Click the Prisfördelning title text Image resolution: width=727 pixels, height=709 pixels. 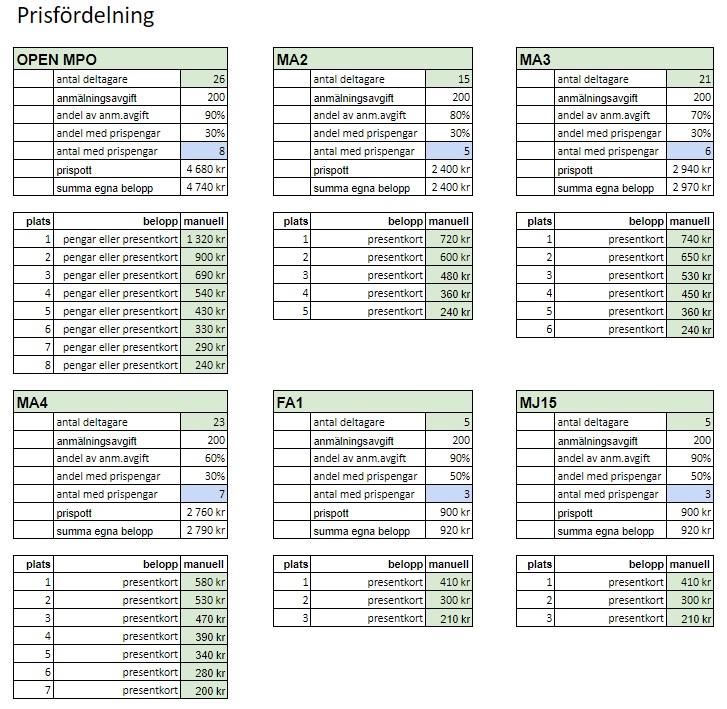[x=86, y=15]
